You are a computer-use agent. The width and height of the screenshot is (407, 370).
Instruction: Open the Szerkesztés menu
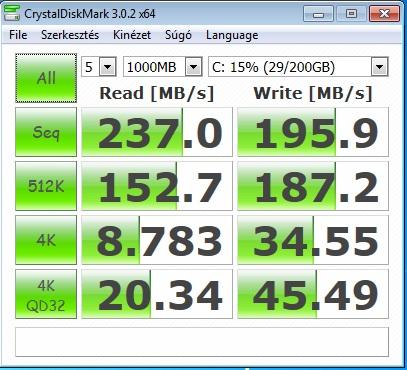pos(70,35)
